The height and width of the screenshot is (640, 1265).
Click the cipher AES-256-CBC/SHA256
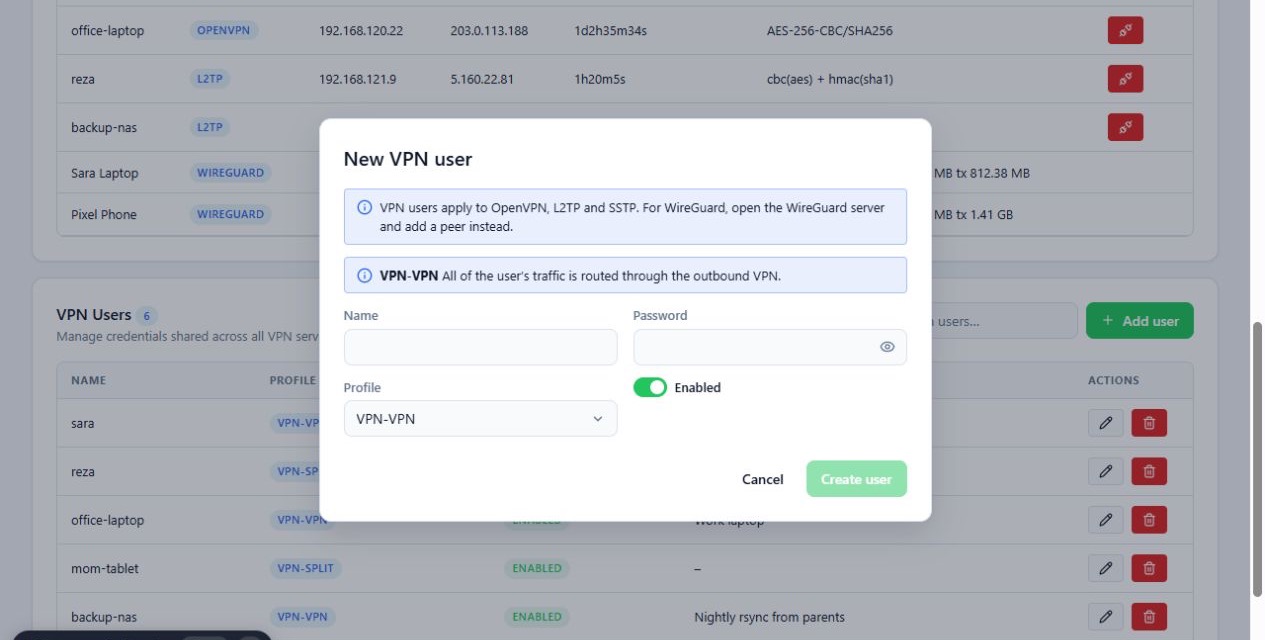(830, 31)
